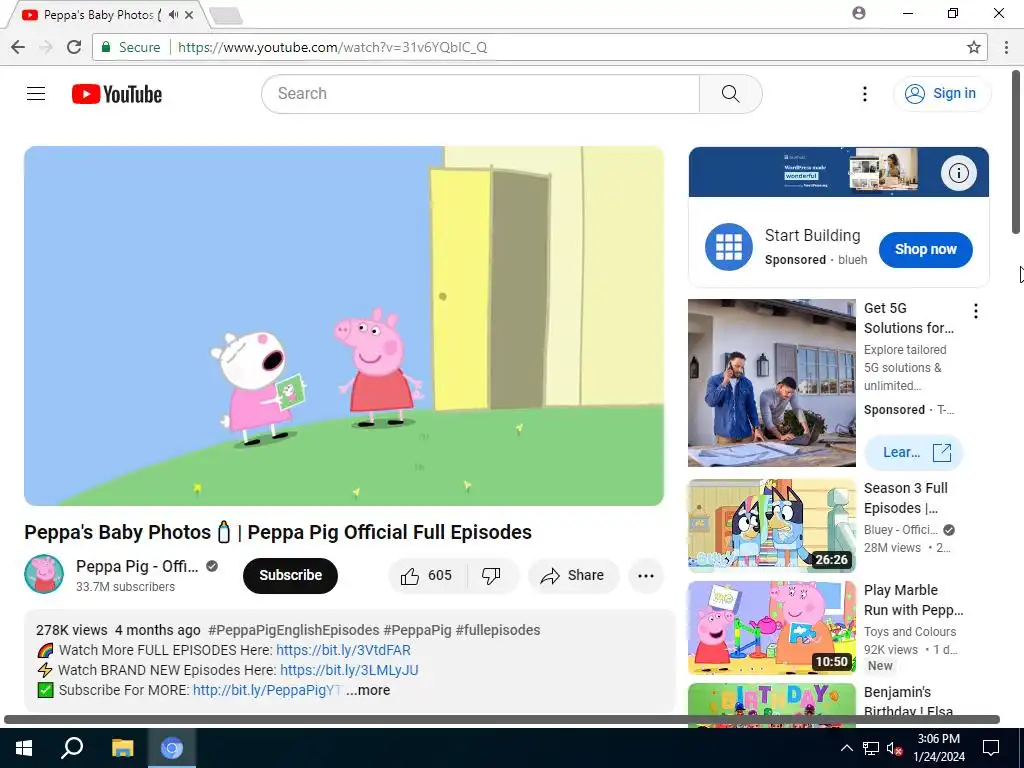Screen dimensions: 1024x768
Task: Subscribe to the Peppa Pig channel
Action: tap(291, 575)
